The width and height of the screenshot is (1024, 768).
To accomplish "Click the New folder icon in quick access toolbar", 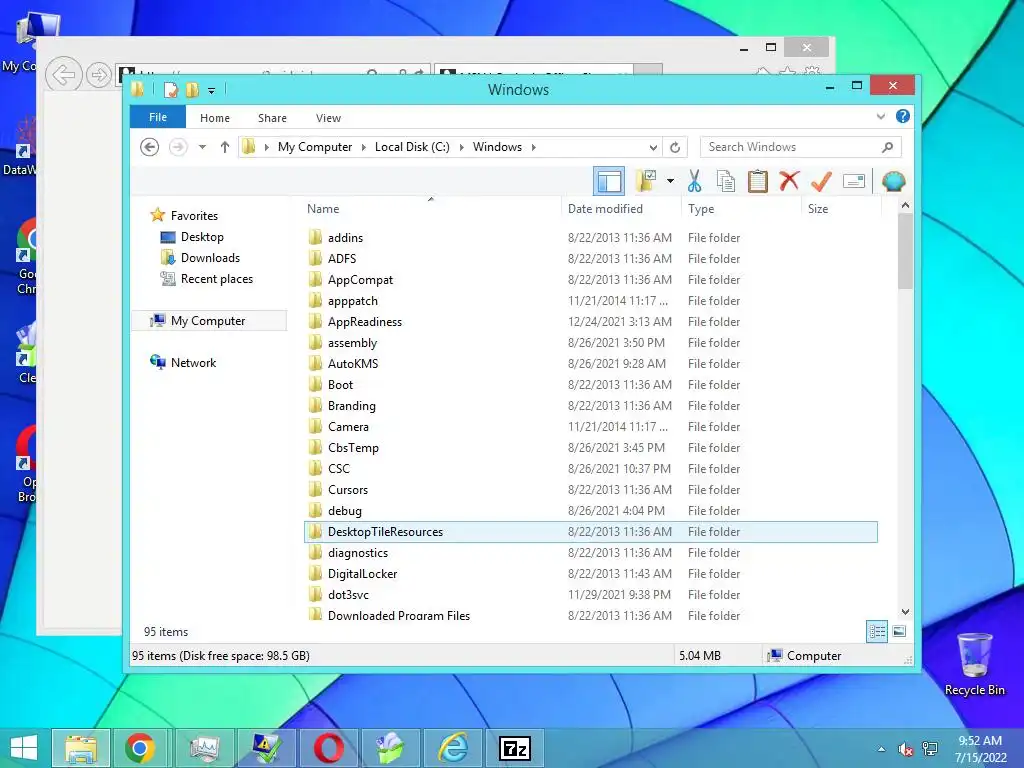I will pyautogui.click(x=192, y=90).
